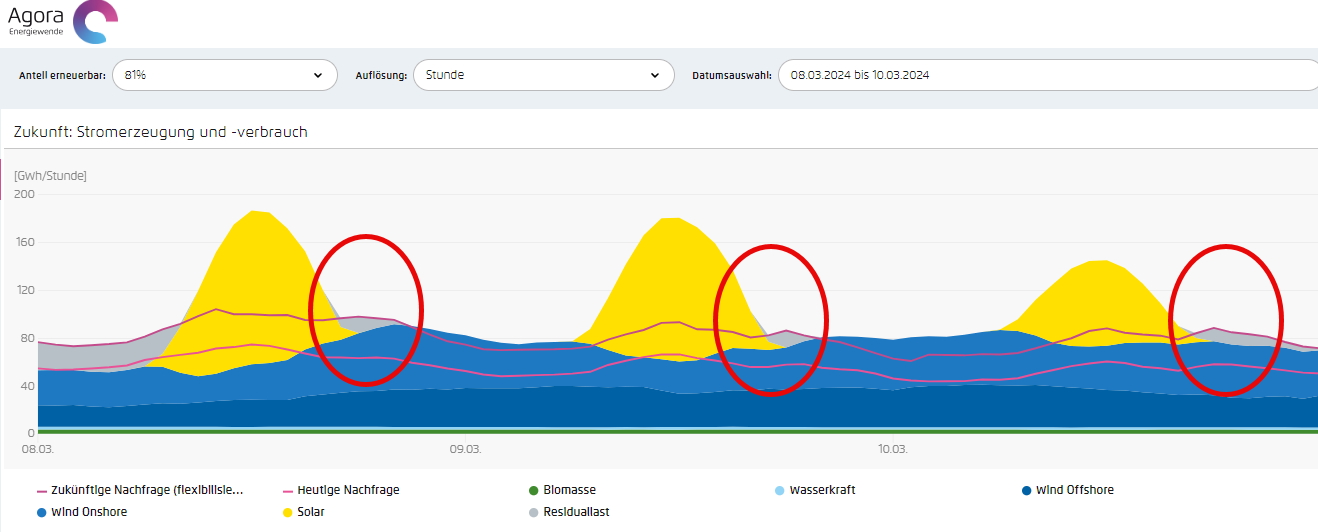The width and height of the screenshot is (1318, 532).
Task: Click the 200 y-axis value label
Action: click(24, 194)
